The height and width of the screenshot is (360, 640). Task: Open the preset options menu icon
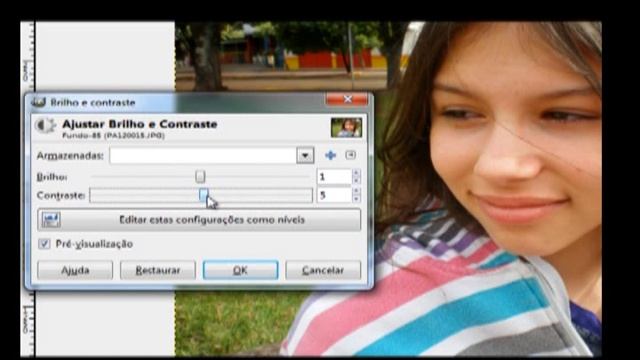tap(350, 155)
